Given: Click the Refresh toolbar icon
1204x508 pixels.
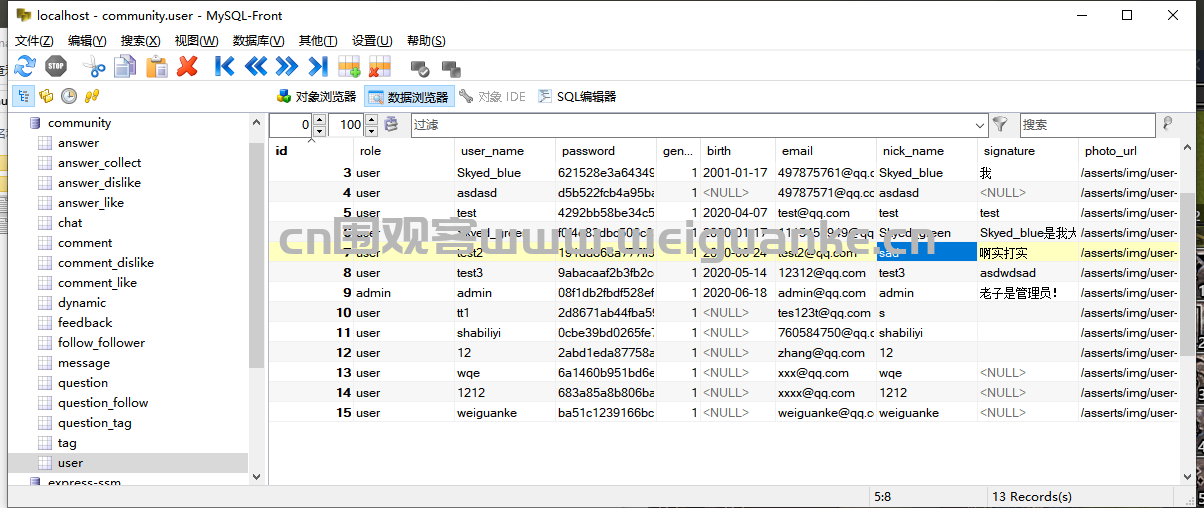Looking at the screenshot, I should [x=24, y=67].
